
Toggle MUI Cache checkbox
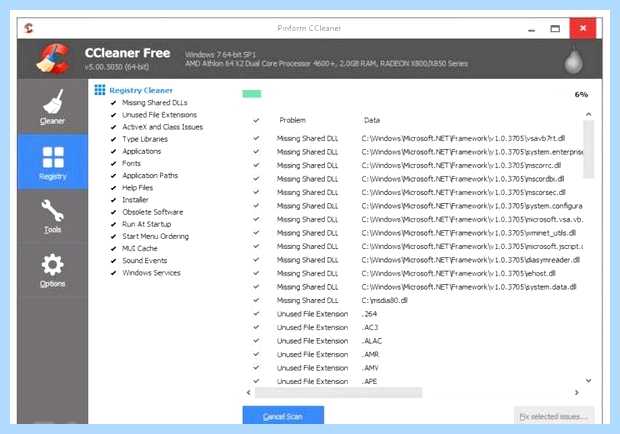[x=113, y=249]
